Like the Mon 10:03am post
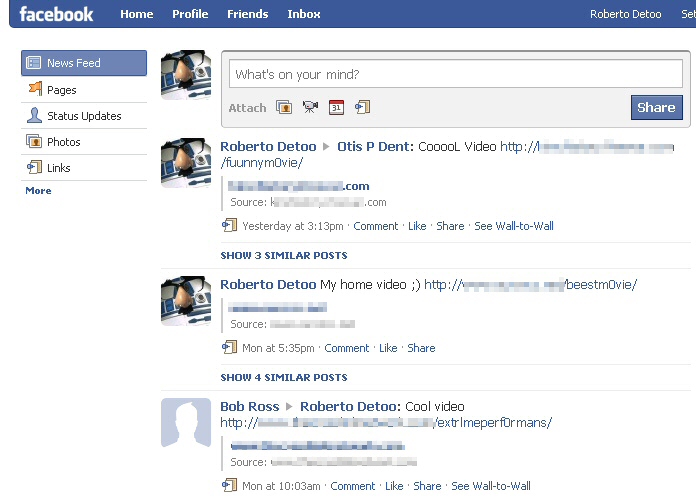The image size is (696, 500). [x=394, y=486]
